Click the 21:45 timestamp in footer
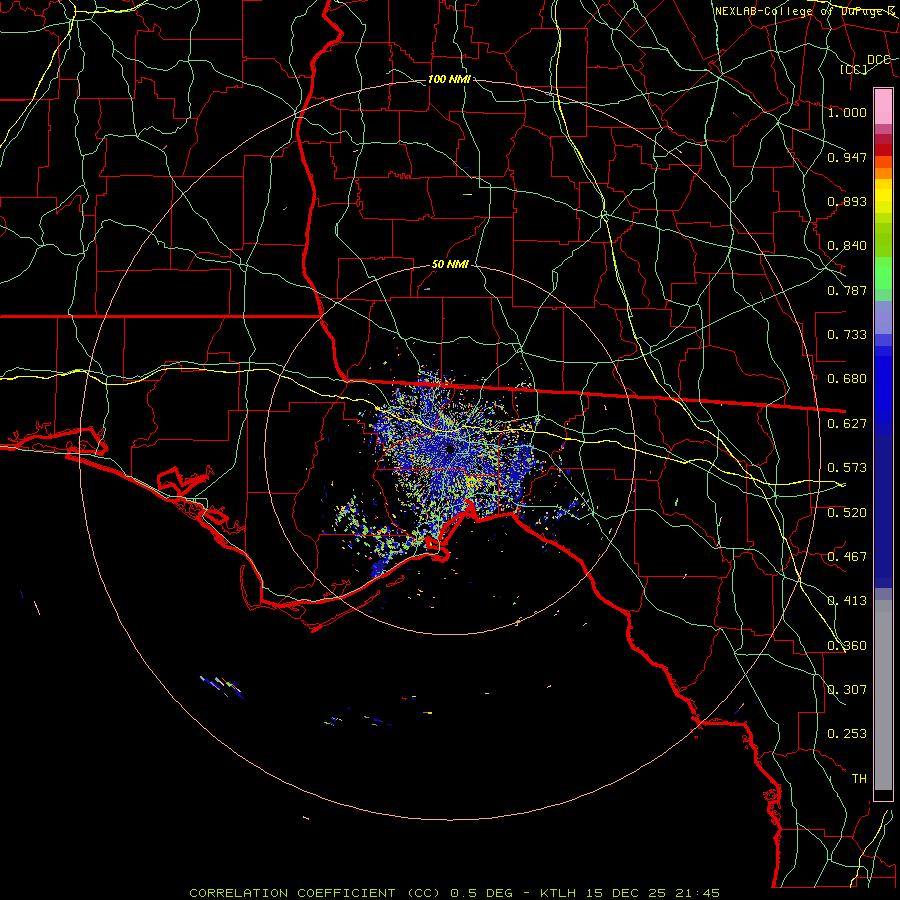900x900 pixels. pyautogui.click(x=697, y=893)
